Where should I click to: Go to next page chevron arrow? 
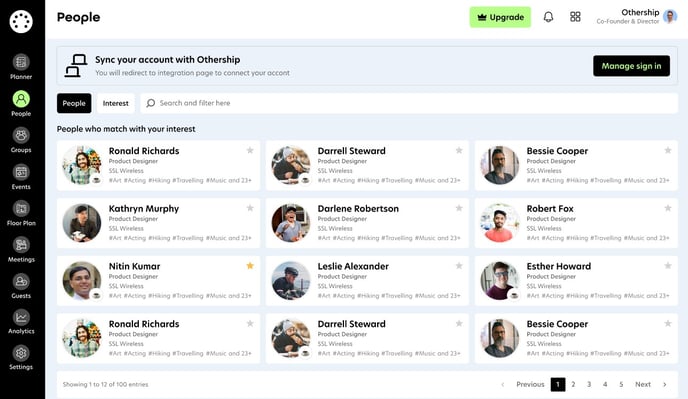coord(665,385)
